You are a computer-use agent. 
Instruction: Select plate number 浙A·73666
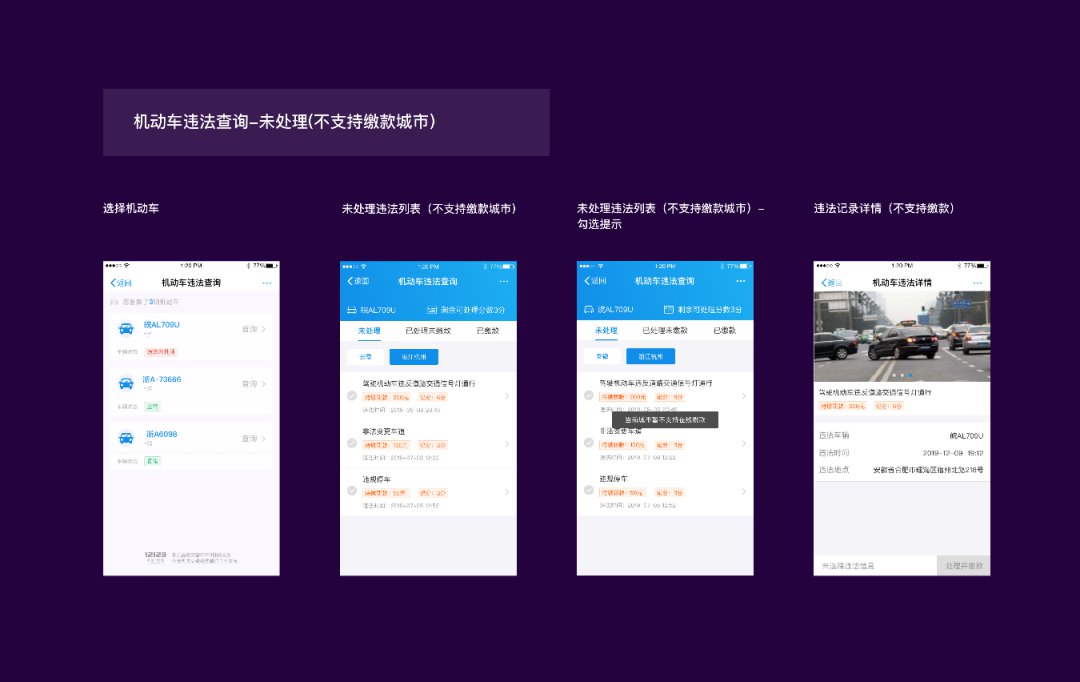[x=162, y=380]
